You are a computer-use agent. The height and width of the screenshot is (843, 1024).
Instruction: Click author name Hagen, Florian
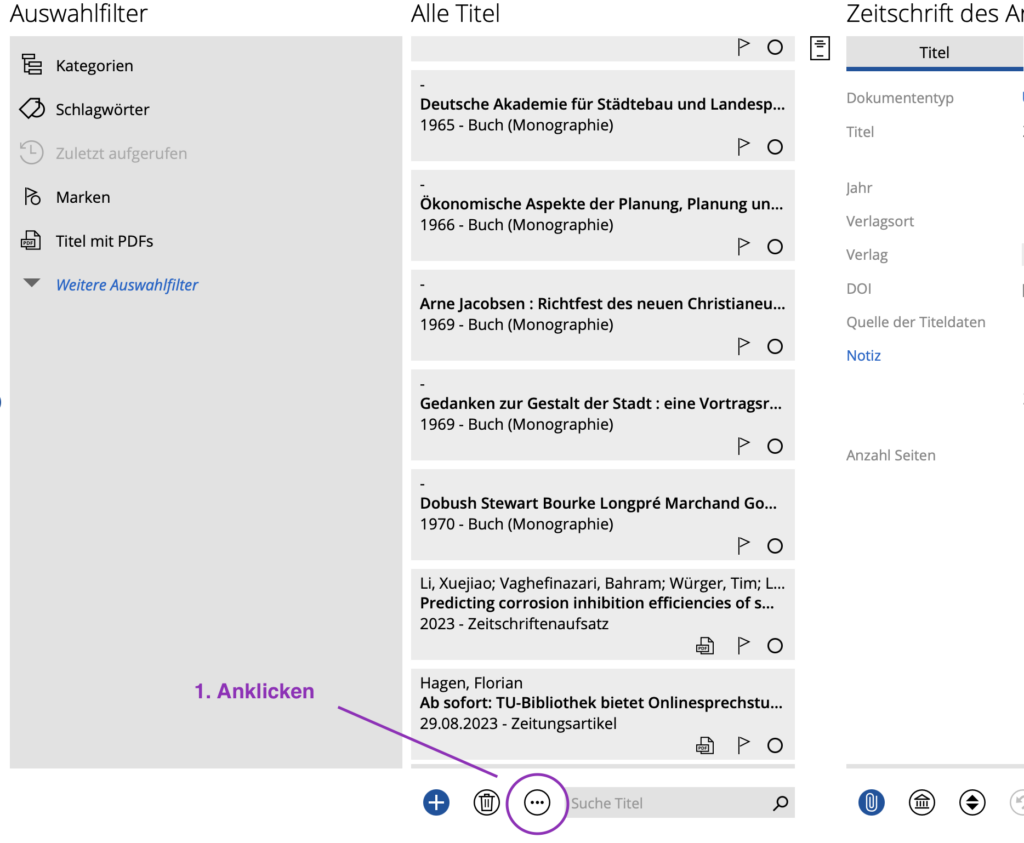click(471, 683)
